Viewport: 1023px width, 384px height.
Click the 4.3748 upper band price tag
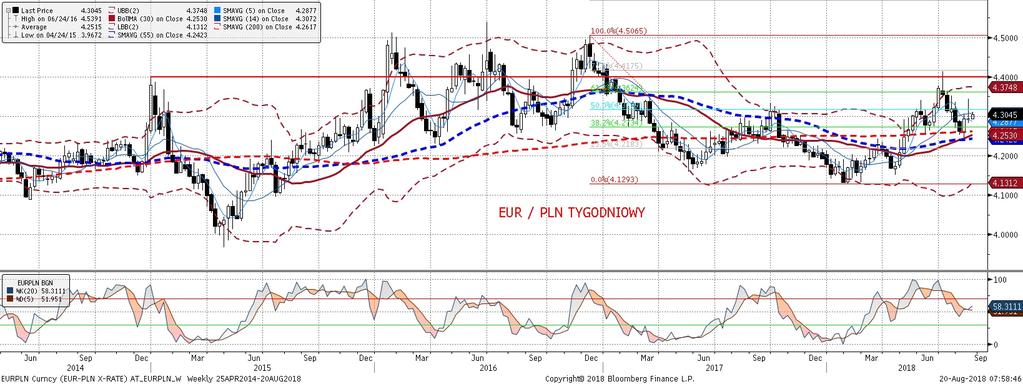pyautogui.click(x=1005, y=87)
